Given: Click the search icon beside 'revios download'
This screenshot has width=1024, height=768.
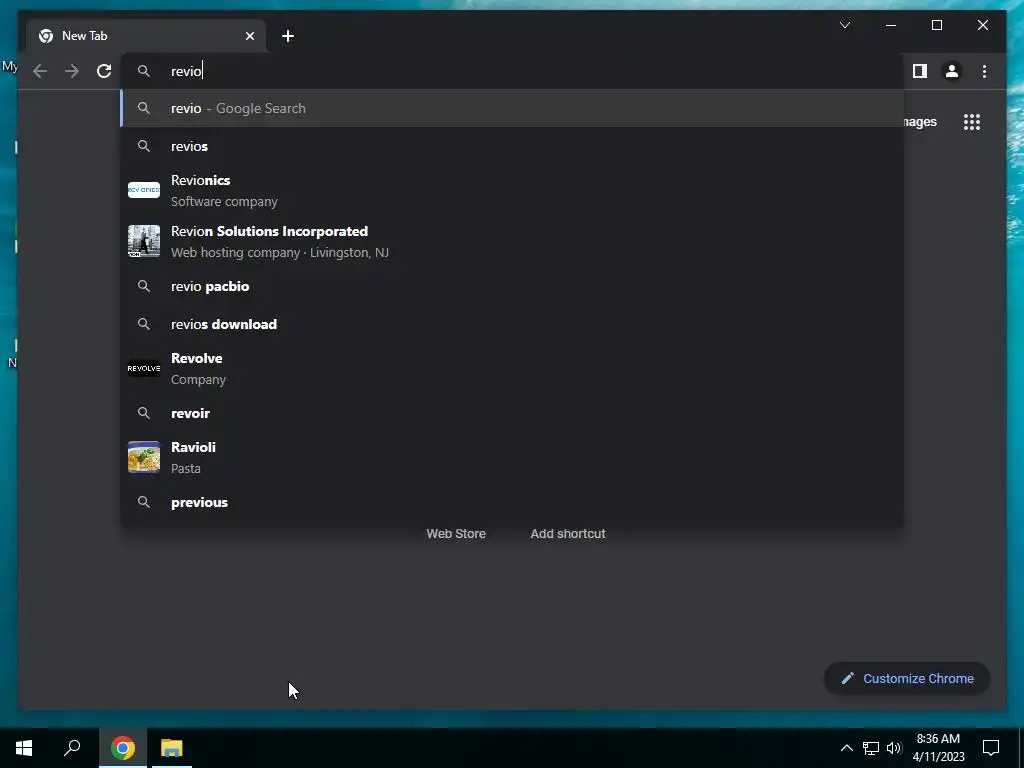Looking at the screenshot, I should point(144,325).
